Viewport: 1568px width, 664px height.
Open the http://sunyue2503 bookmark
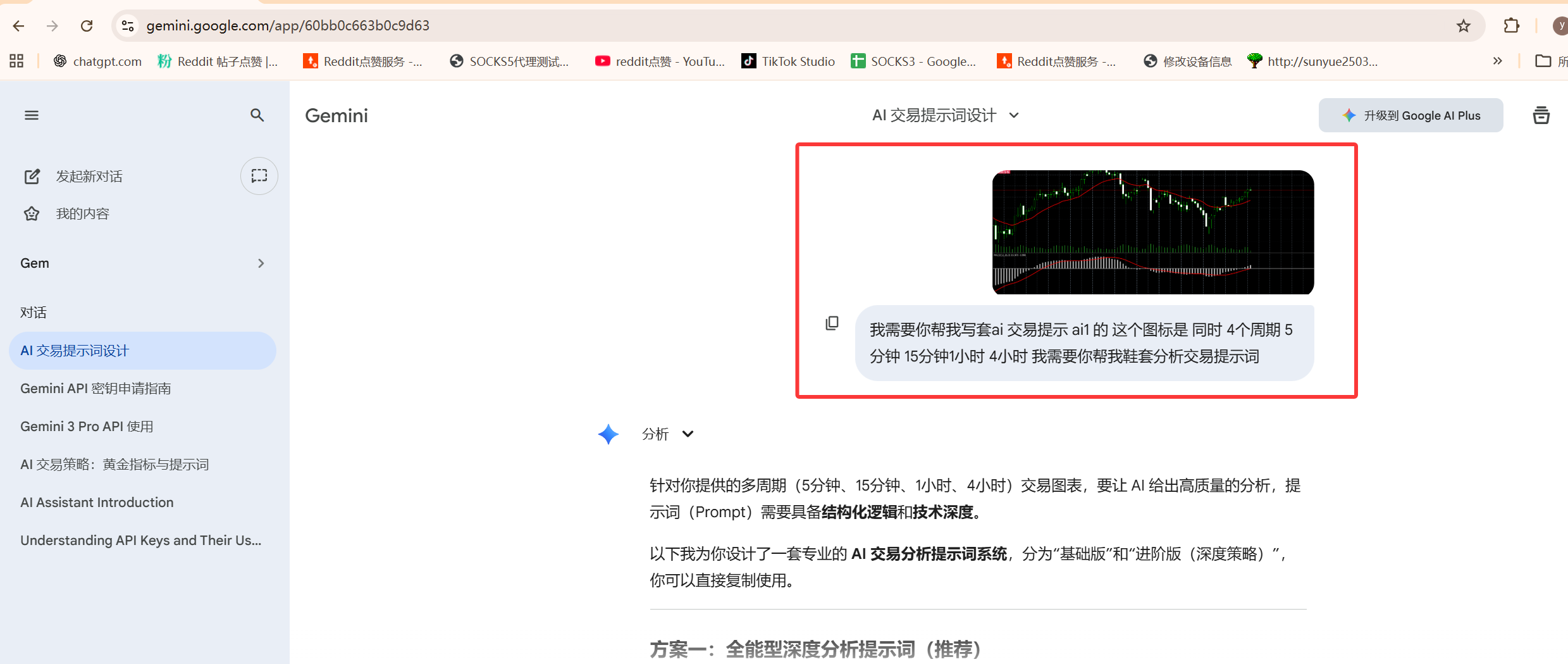(x=1312, y=61)
